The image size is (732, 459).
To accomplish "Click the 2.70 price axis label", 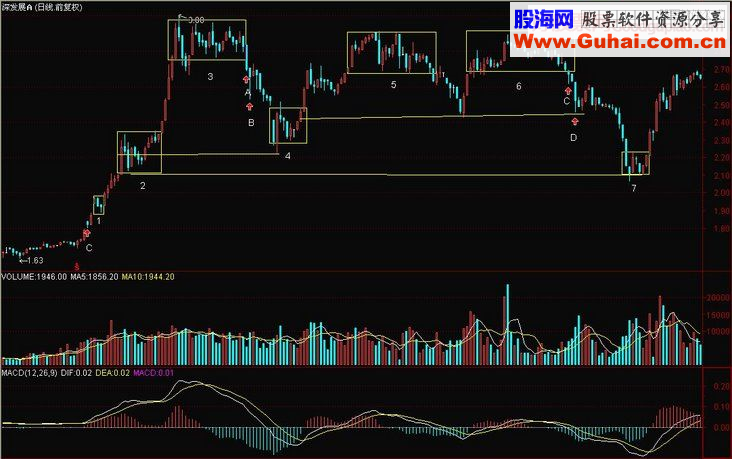I will (721, 70).
